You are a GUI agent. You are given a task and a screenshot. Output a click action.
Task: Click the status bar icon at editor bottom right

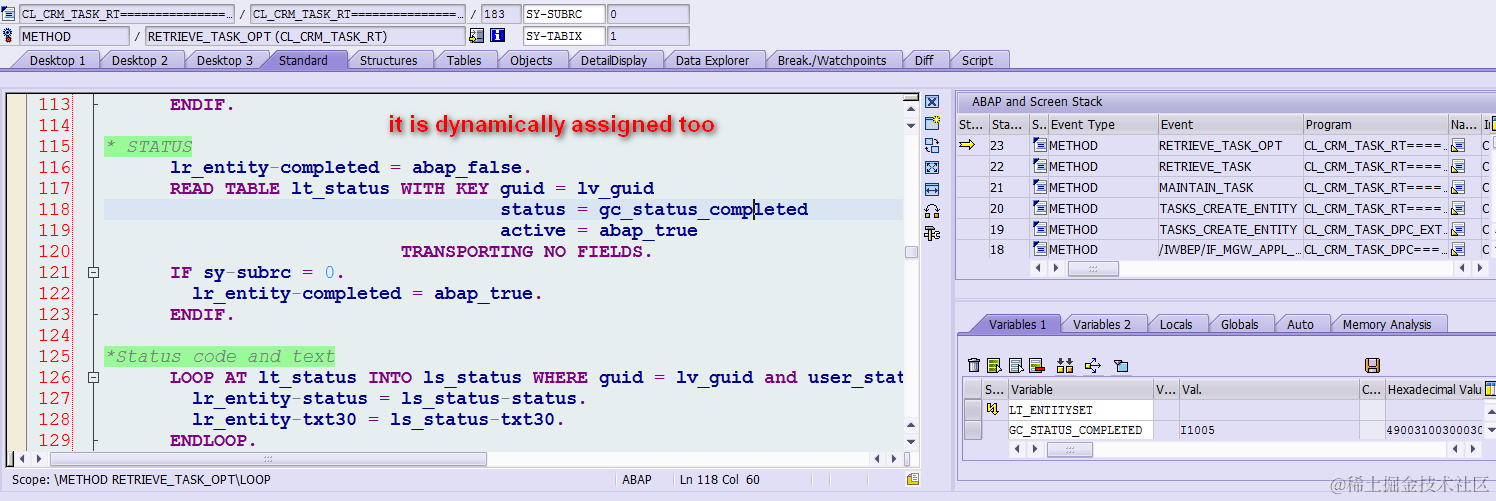(x=912, y=480)
